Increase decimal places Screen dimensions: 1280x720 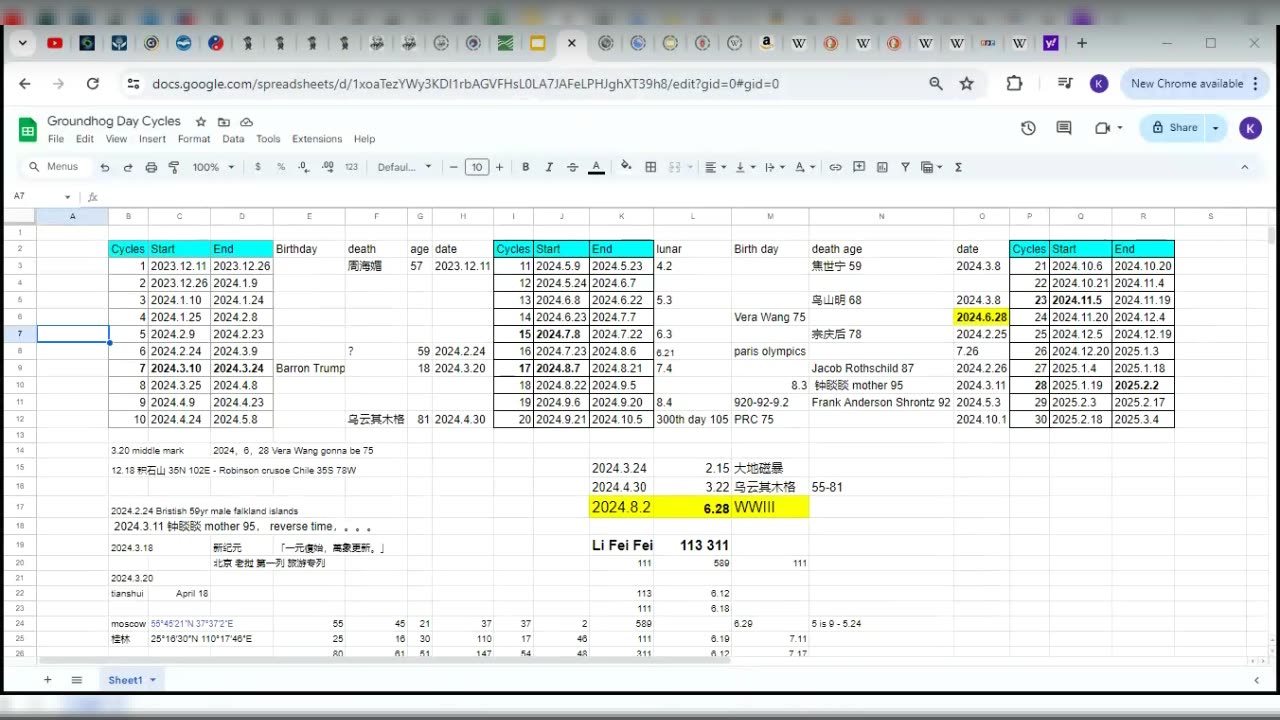pos(326,167)
